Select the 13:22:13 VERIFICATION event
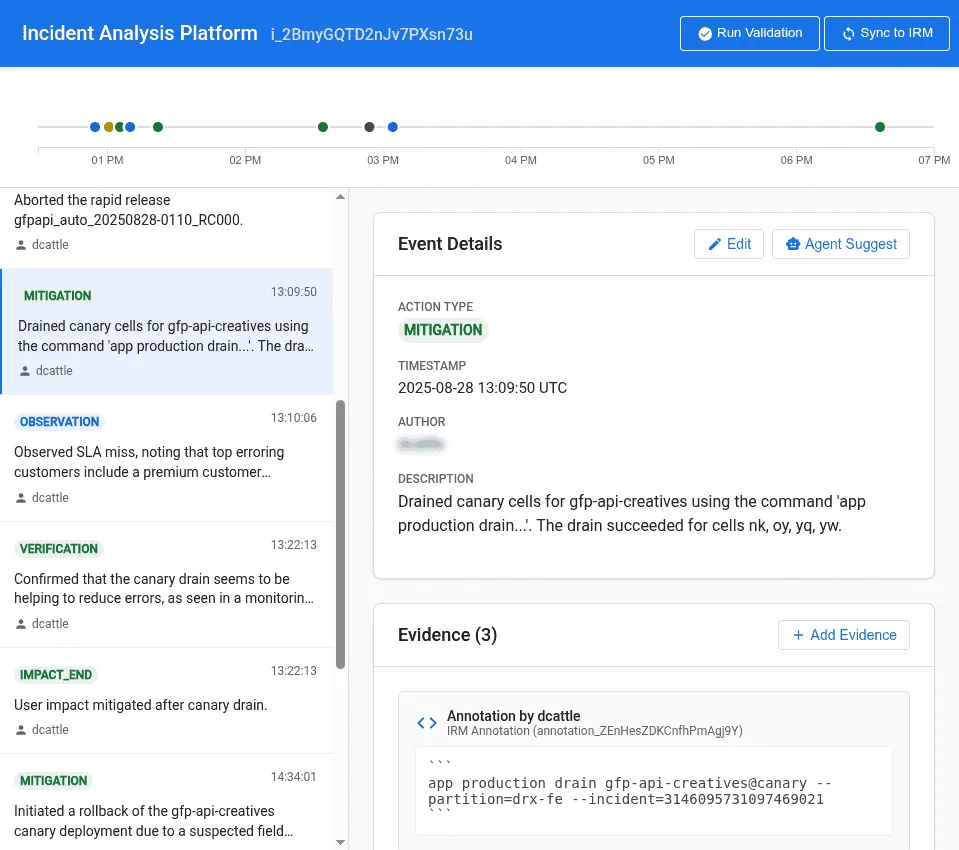The image size is (959, 850). click(x=166, y=585)
